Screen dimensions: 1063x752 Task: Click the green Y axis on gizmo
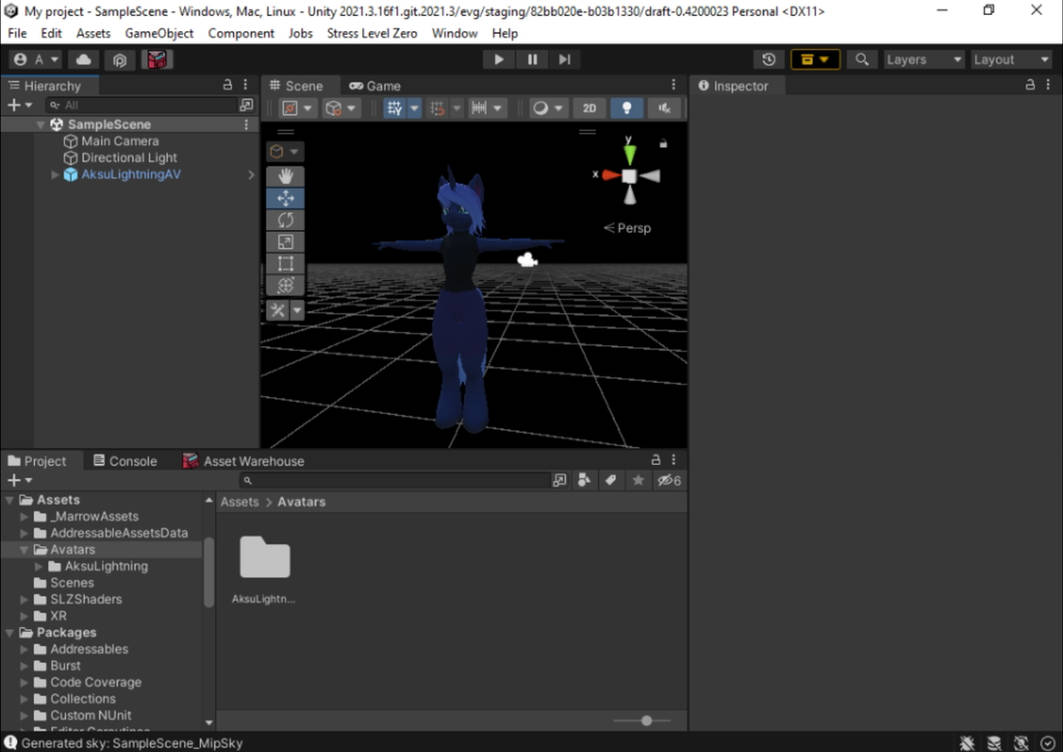click(x=630, y=153)
